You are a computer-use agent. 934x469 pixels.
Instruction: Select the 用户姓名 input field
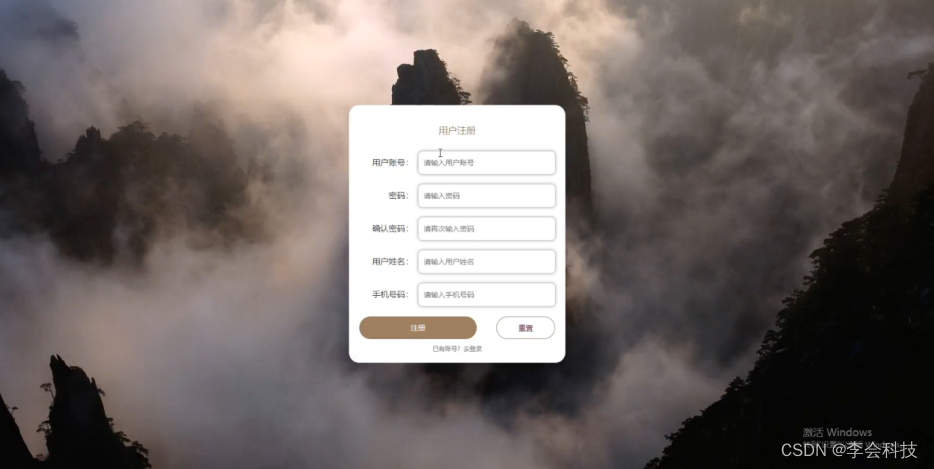coord(487,262)
